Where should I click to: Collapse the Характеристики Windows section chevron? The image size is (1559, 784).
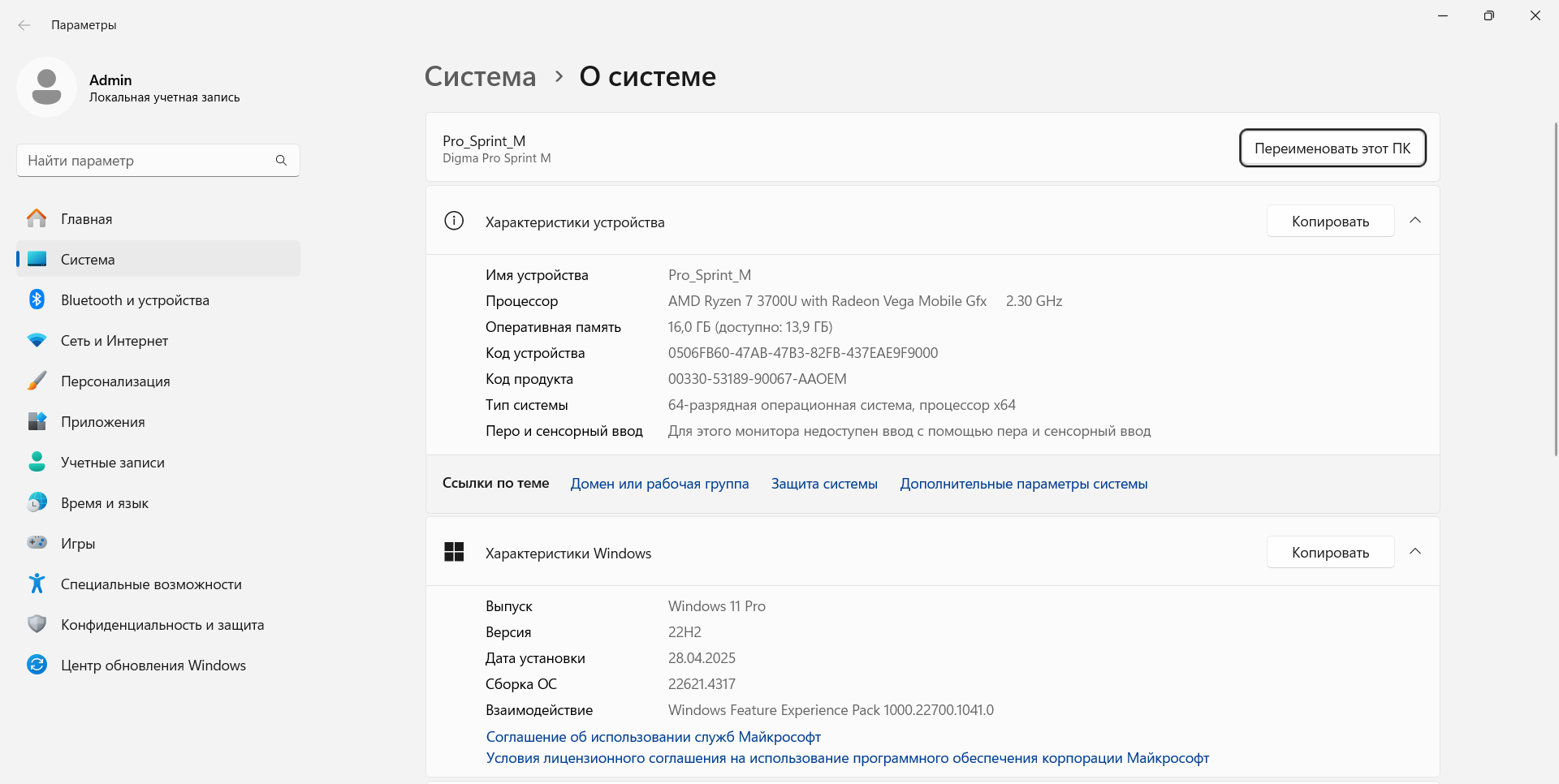pyautogui.click(x=1415, y=552)
